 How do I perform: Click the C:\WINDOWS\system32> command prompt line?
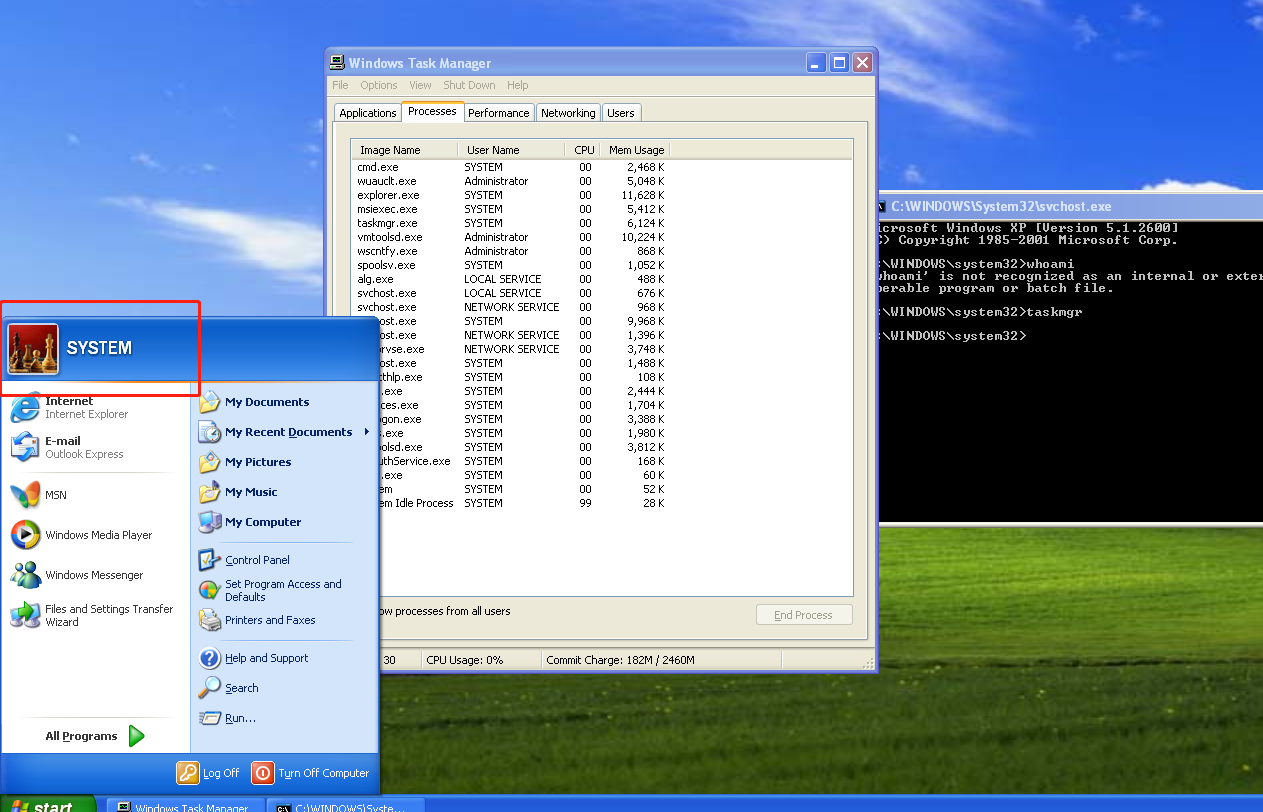tap(954, 336)
